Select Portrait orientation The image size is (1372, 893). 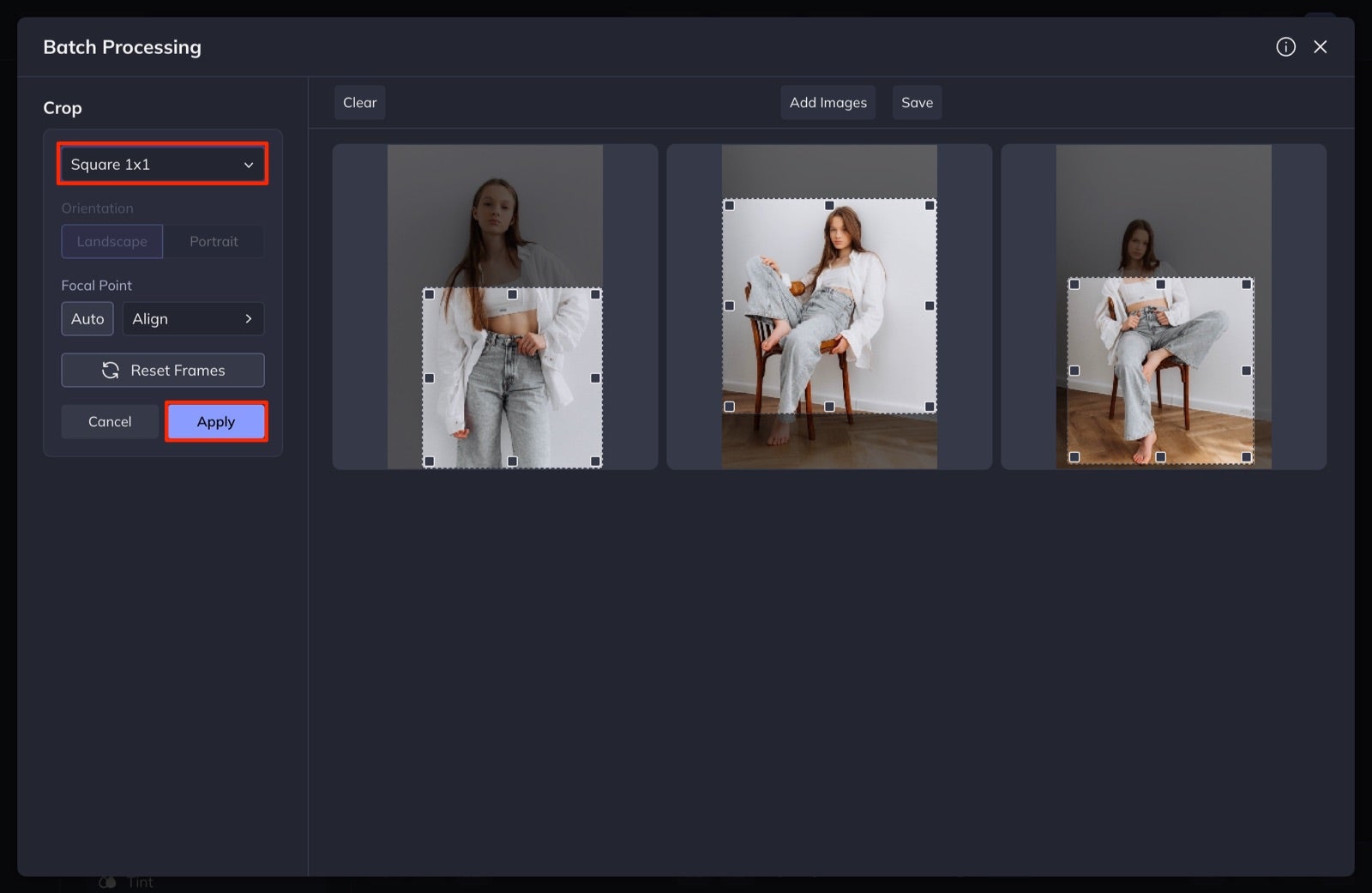click(x=214, y=241)
